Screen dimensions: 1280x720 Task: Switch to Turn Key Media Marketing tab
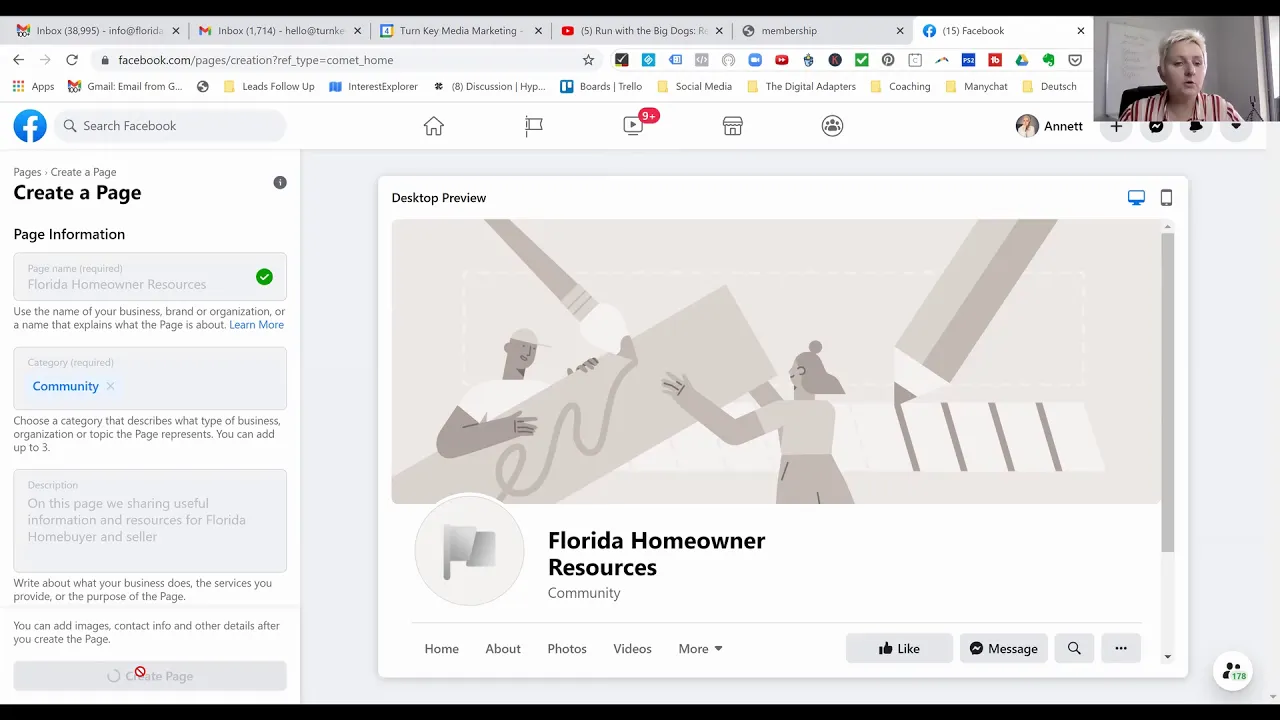tap(460, 31)
